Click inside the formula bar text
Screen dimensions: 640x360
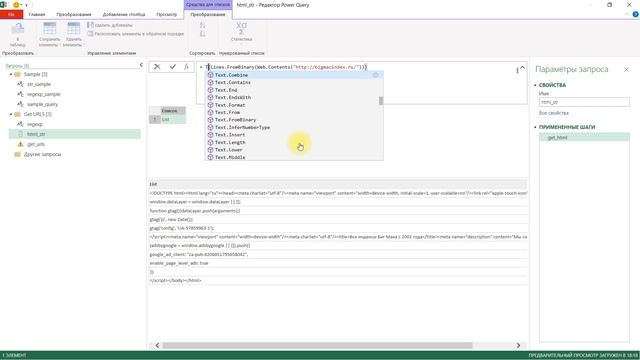(286, 67)
